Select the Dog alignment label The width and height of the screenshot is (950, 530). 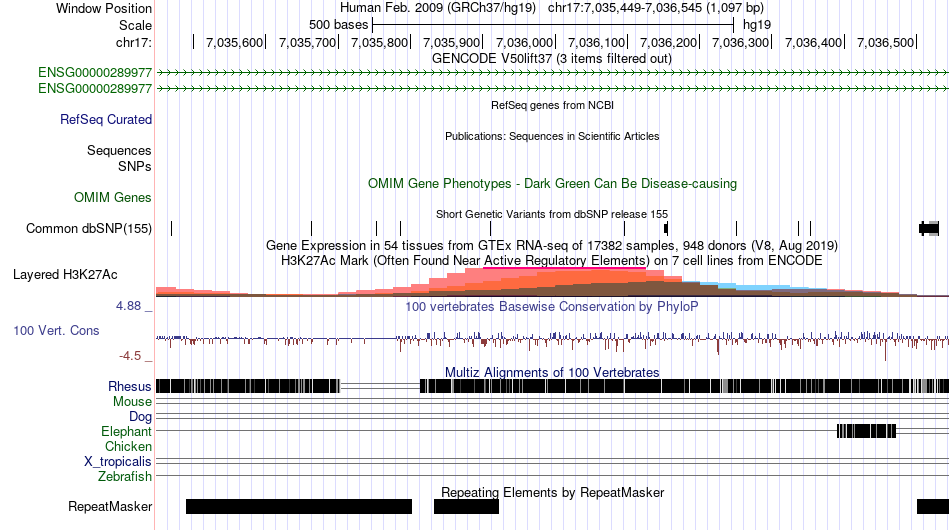click(140, 417)
